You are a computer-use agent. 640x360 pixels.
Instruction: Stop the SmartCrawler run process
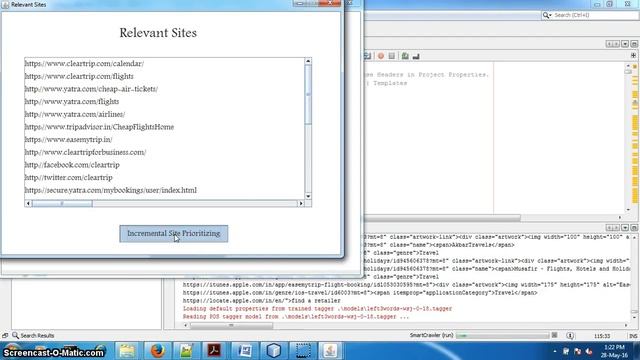[x=554, y=335]
